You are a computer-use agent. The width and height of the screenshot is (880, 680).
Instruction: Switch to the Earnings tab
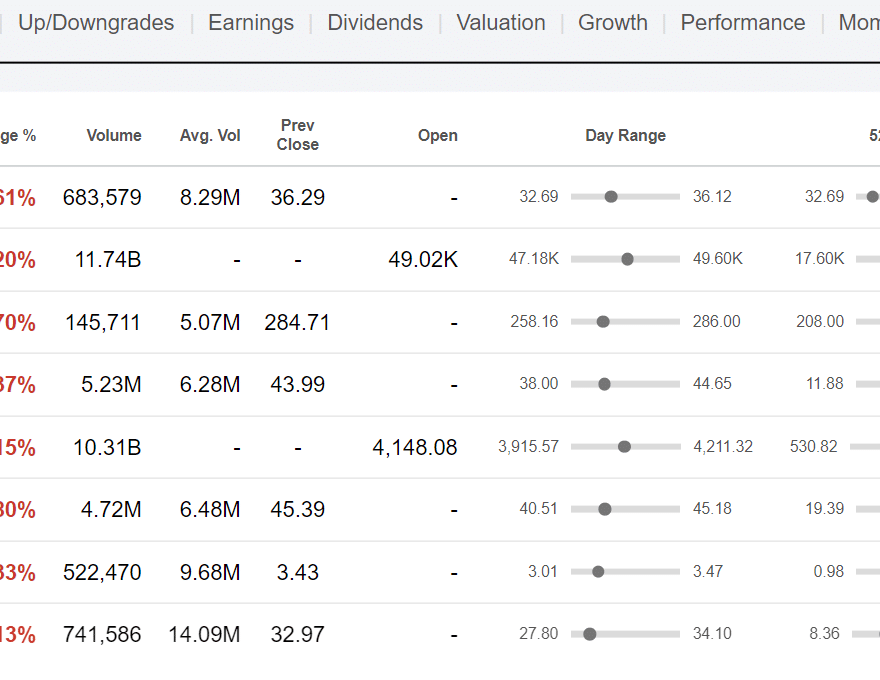[x=251, y=23]
